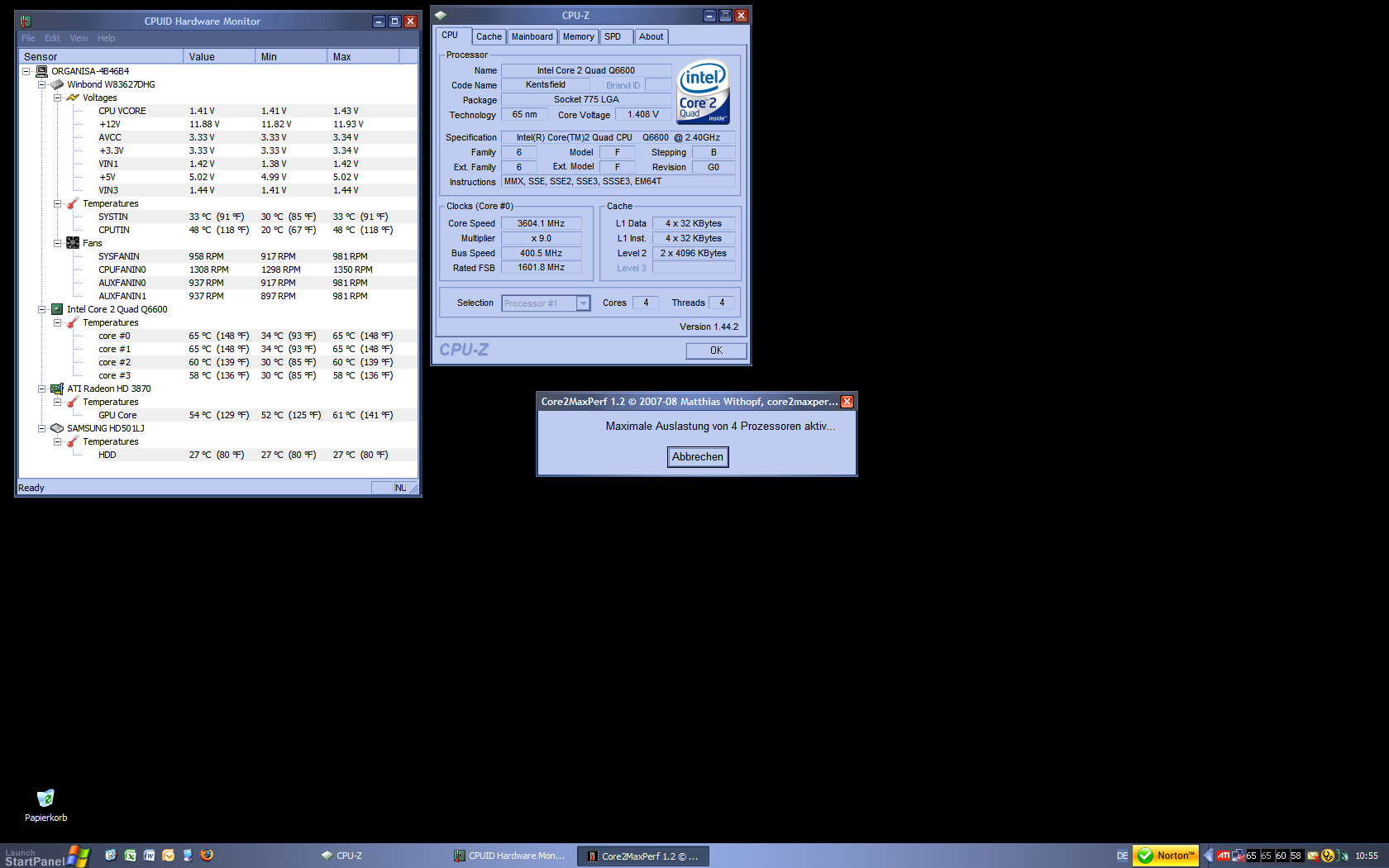This screenshot has height=868, width=1389.
Task: Click the DE language indicator
Action: point(1122,856)
